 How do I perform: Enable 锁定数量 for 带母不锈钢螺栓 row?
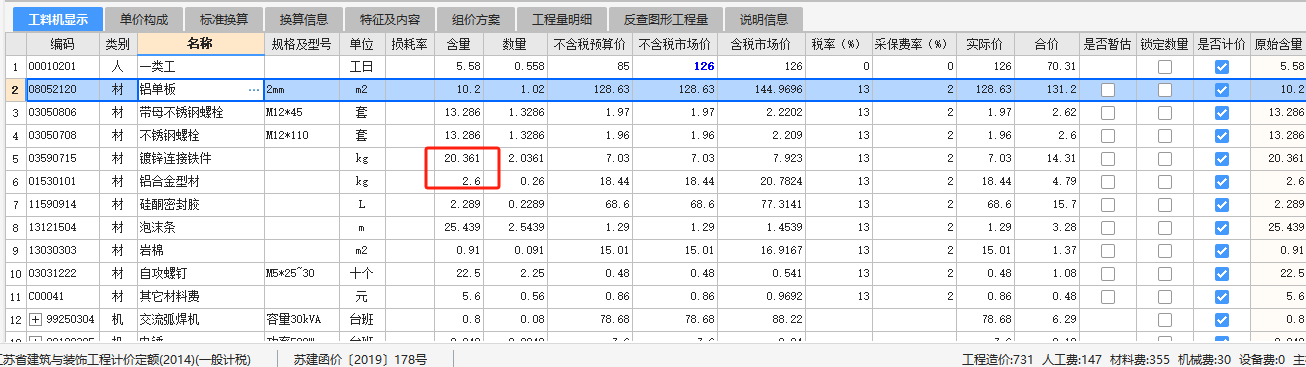point(1165,112)
